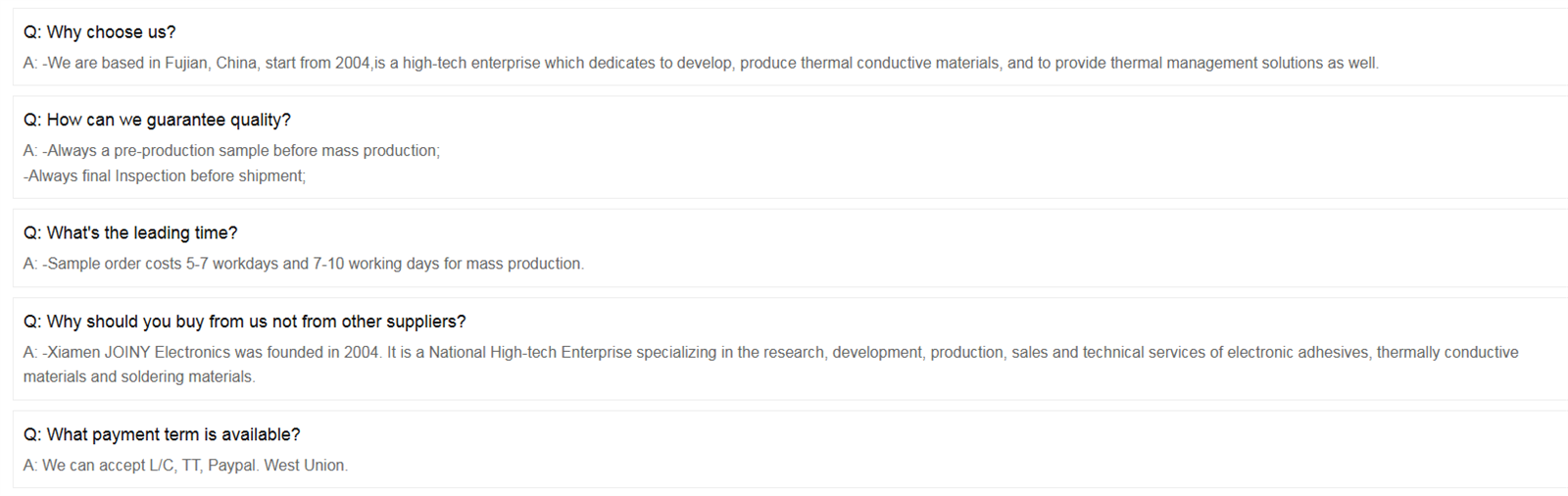
Task: Click the word "Paypal" in payment answer
Action: pos(232,466)
